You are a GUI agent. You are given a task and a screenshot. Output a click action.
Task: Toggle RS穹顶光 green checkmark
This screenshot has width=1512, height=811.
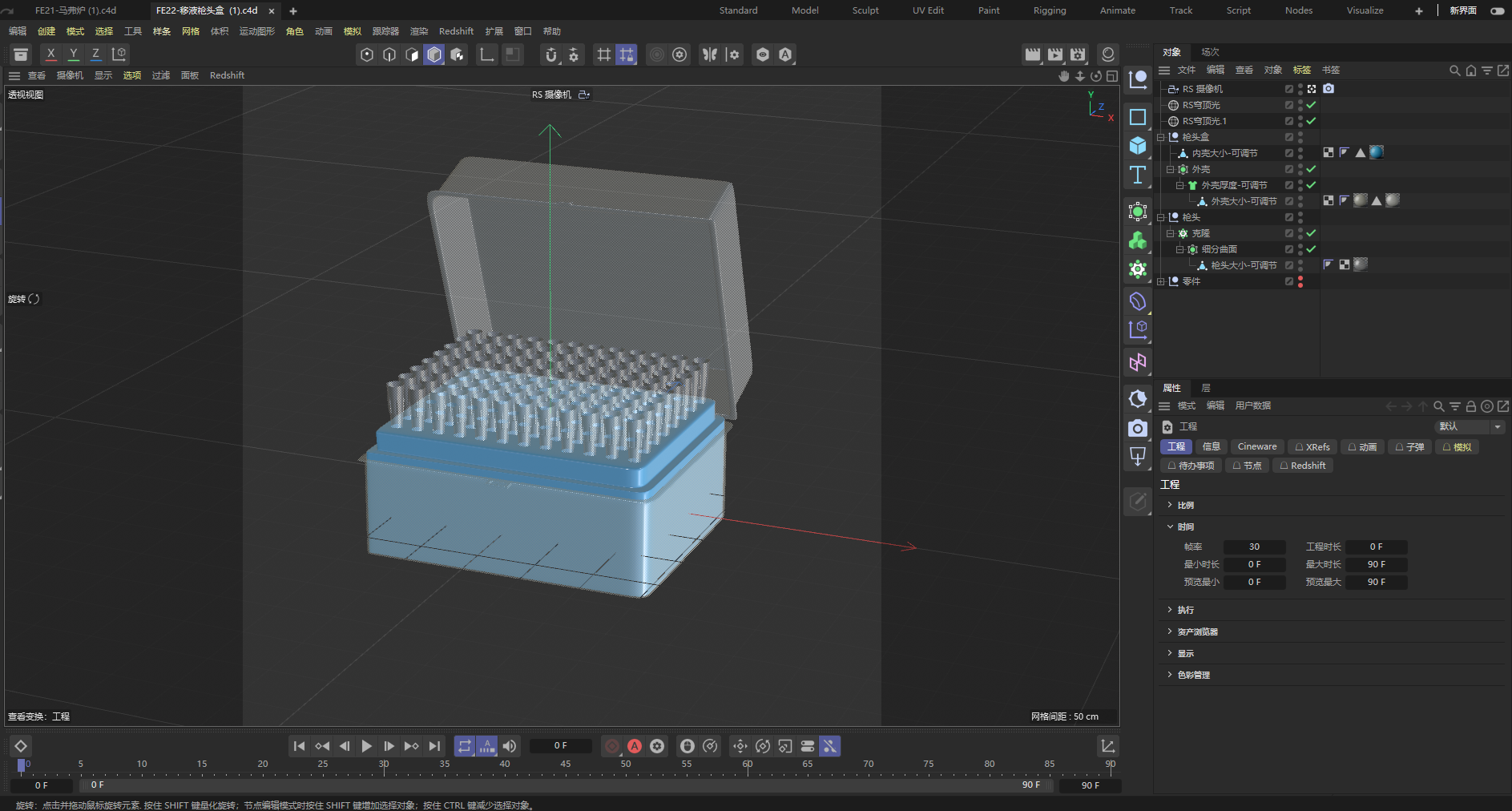click(x=1312, y=105)
